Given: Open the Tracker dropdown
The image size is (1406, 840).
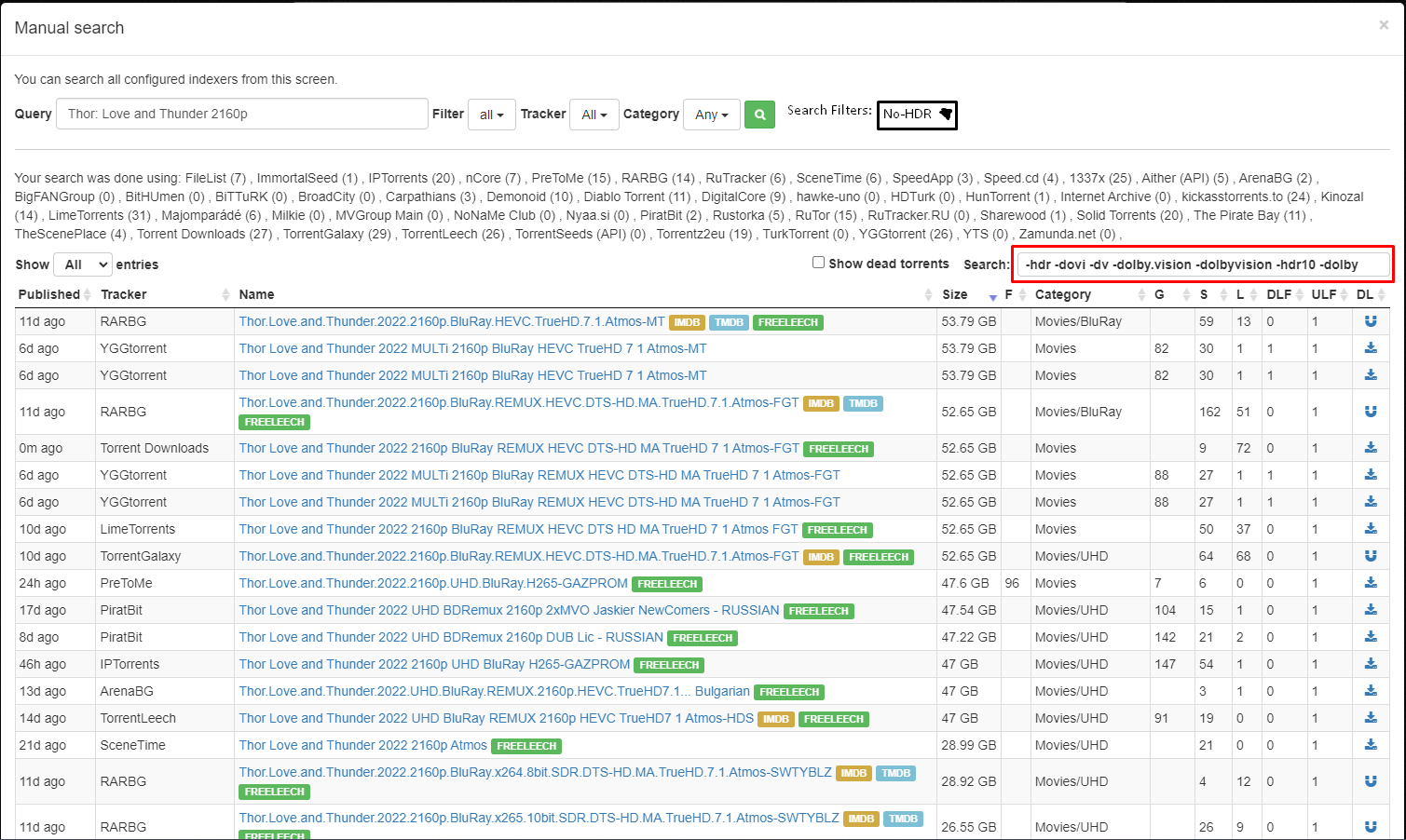Looking at the screenshot, I should click(594, 114).
